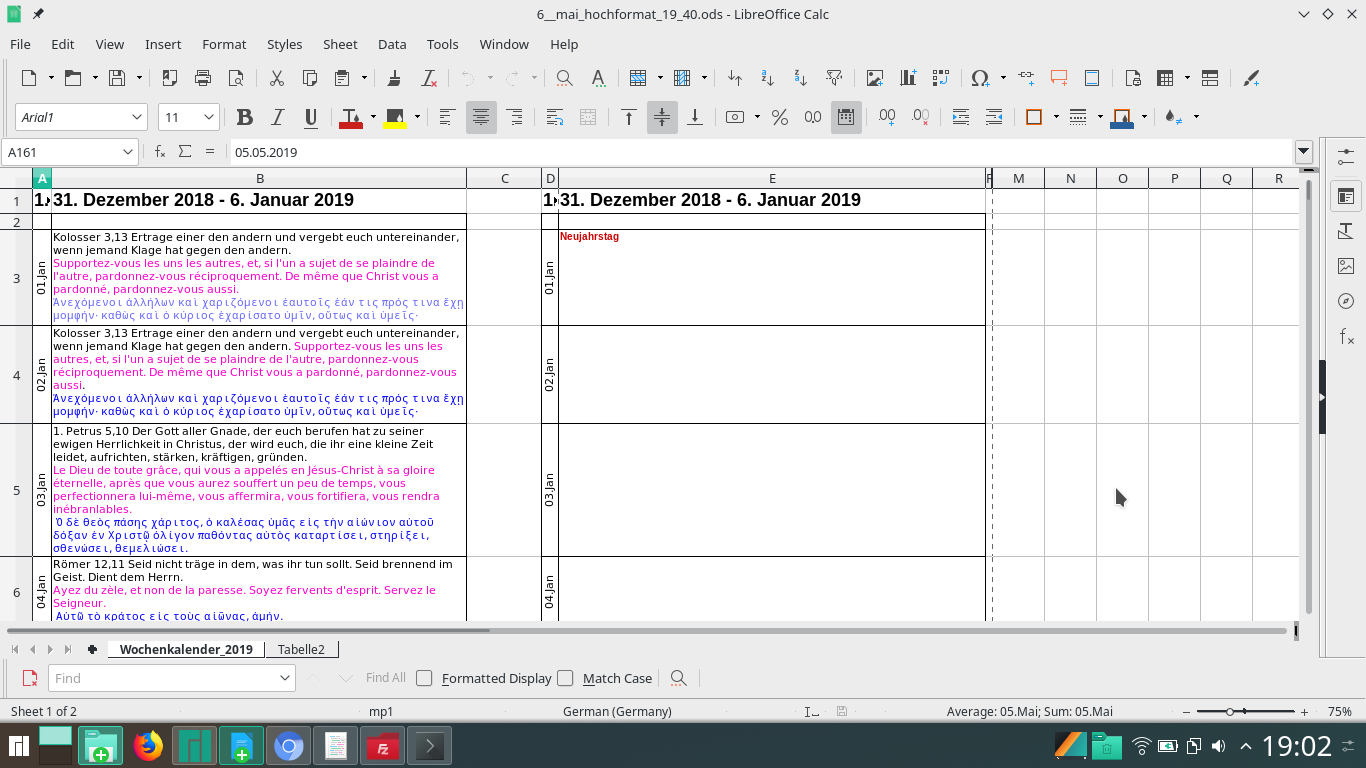Viewport: 1366px width, 768px height.
Task: Click the Bold formatting icon
Action: click(x=244, y=117)
